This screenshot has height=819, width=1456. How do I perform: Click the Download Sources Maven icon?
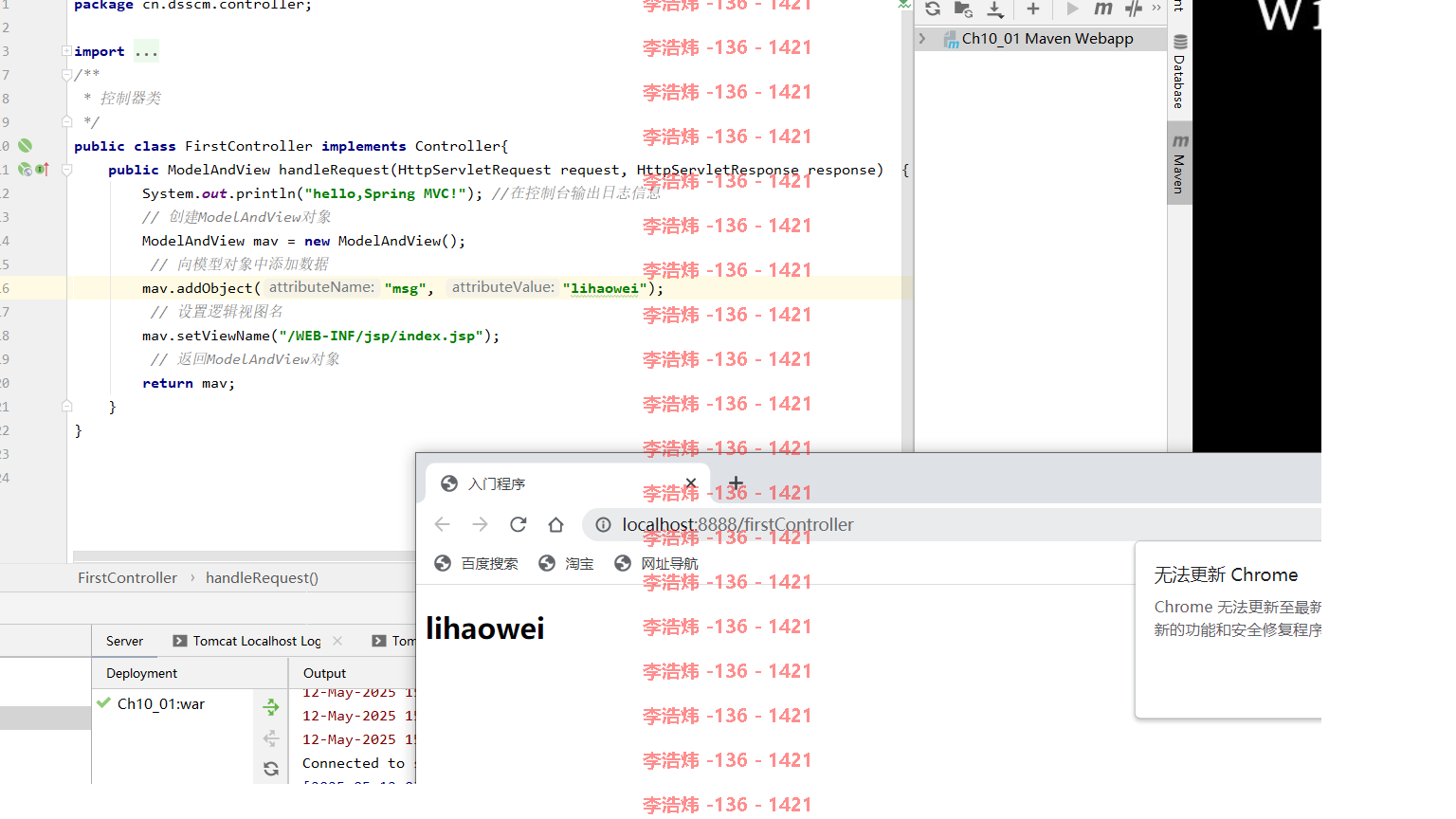(x=995, y=9)
